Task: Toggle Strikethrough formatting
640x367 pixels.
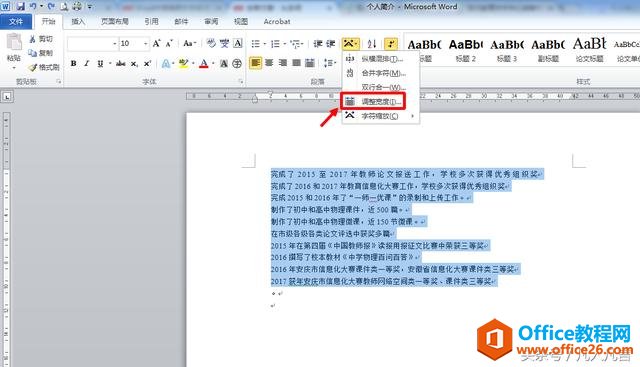Action: [120, 64]
